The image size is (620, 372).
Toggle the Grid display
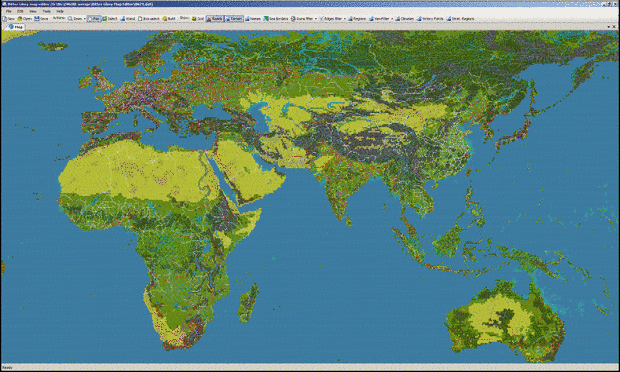(x=198, y=19)
